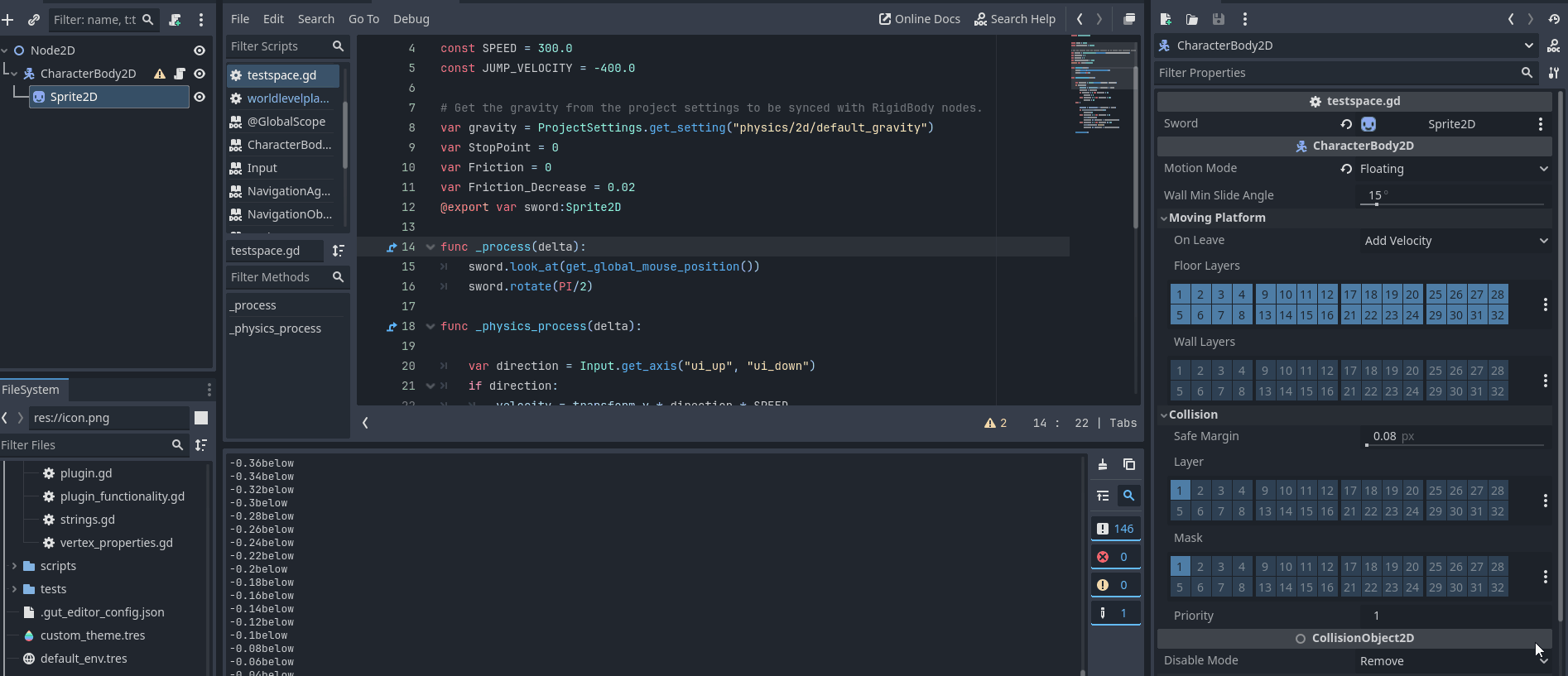Adjust the Safe Margin slider
The image size is (1568, 676).
pos(1454,445)
